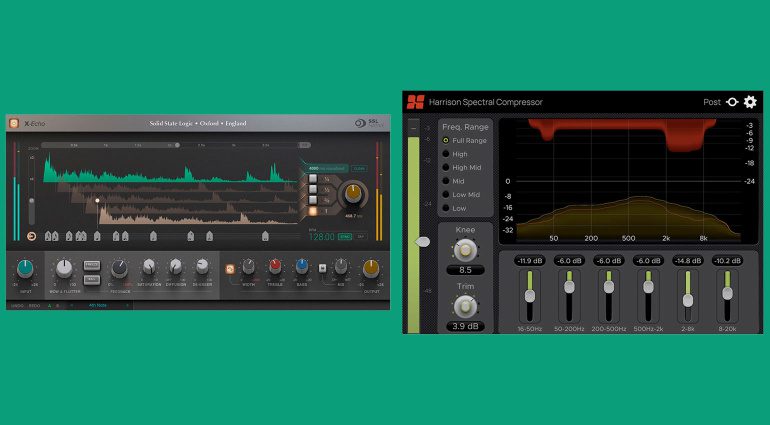The width and height of the screenshot is (770, 425).
Task: Click the minus button atop the green meter
Action: (x=413, y=128)
